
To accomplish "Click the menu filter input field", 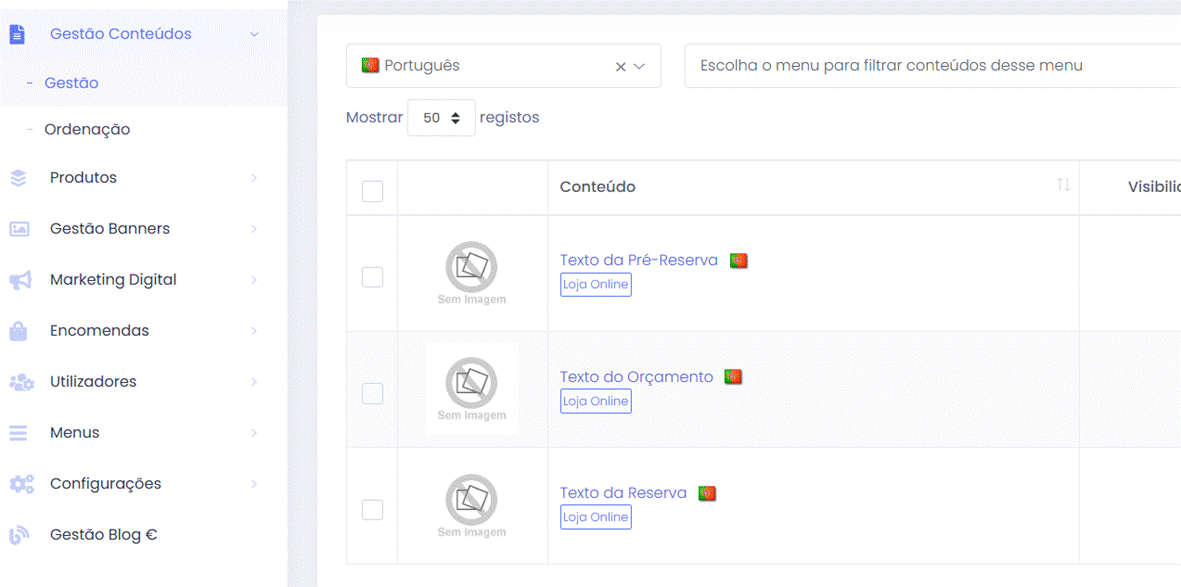I will (x=930, y=66).
